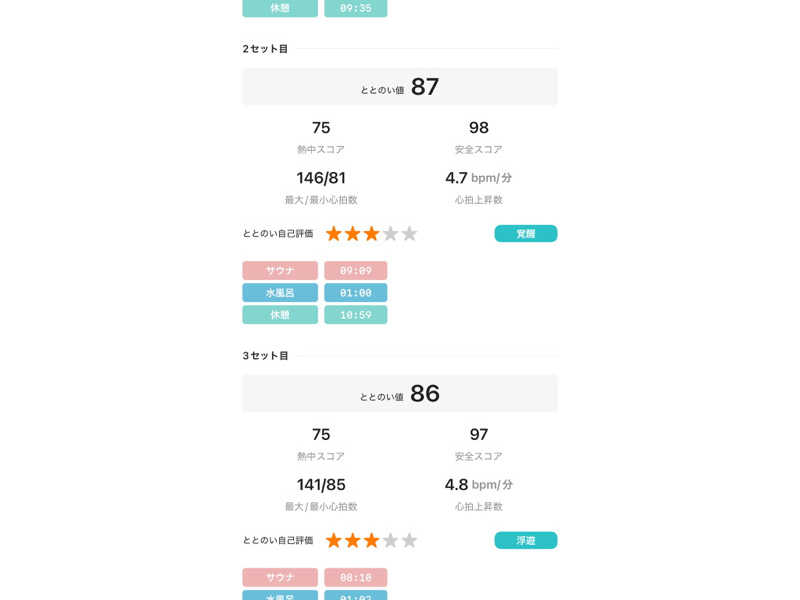Select the 水風呂 tag with time 01:00
Image resolution: width=800 pixels, height=600 pixels.
tap(280, 292)
